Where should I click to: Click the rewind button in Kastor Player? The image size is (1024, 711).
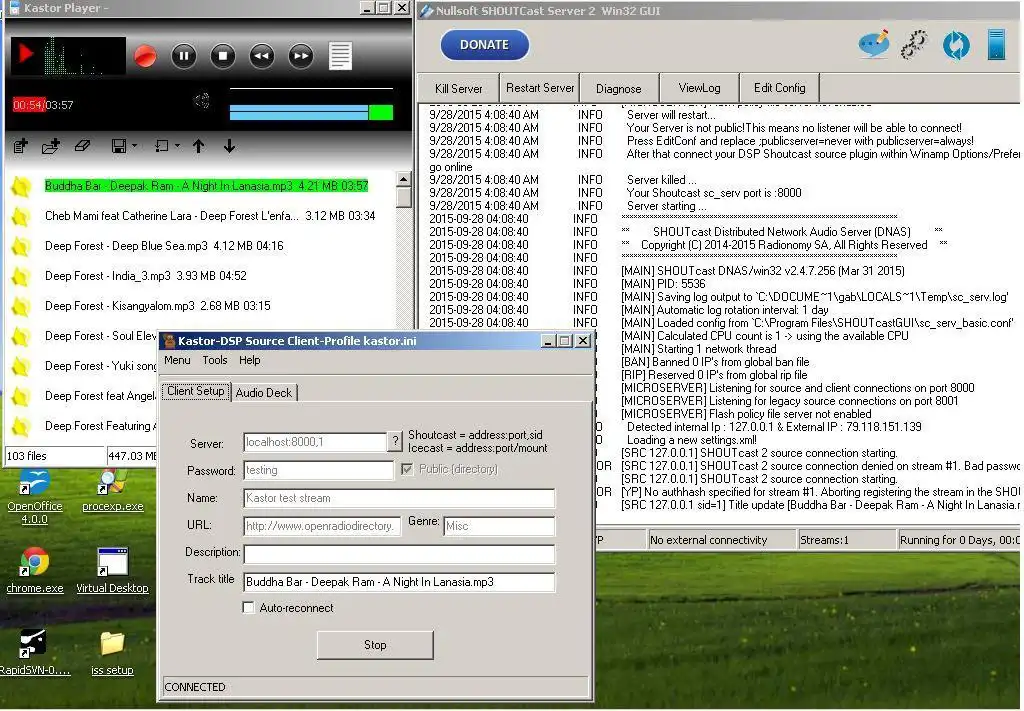(262, 56)
